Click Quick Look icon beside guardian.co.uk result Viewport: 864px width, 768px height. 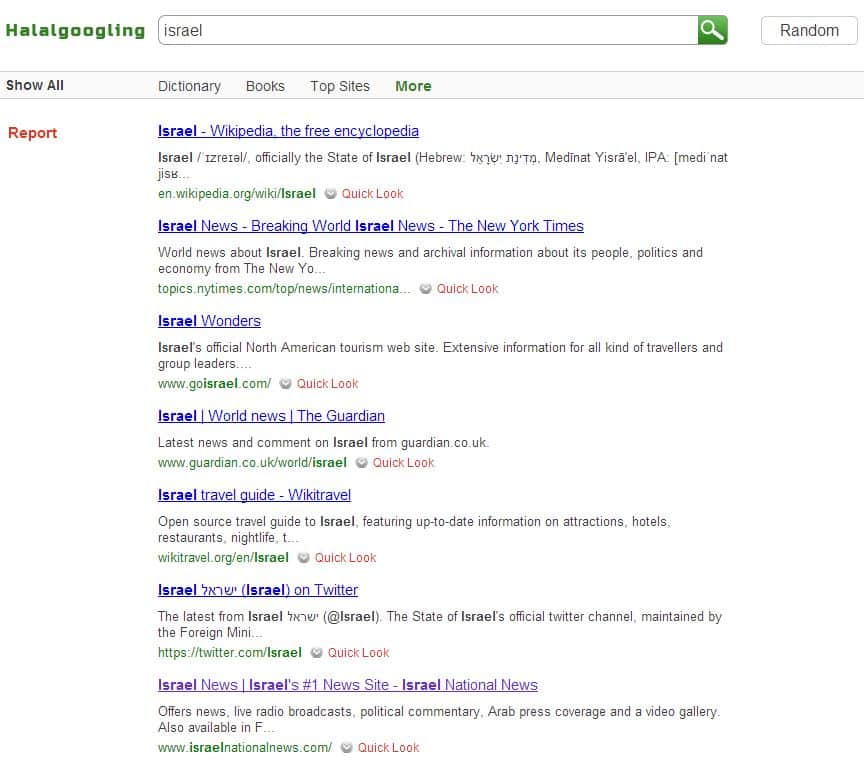[x=361, y=463]
